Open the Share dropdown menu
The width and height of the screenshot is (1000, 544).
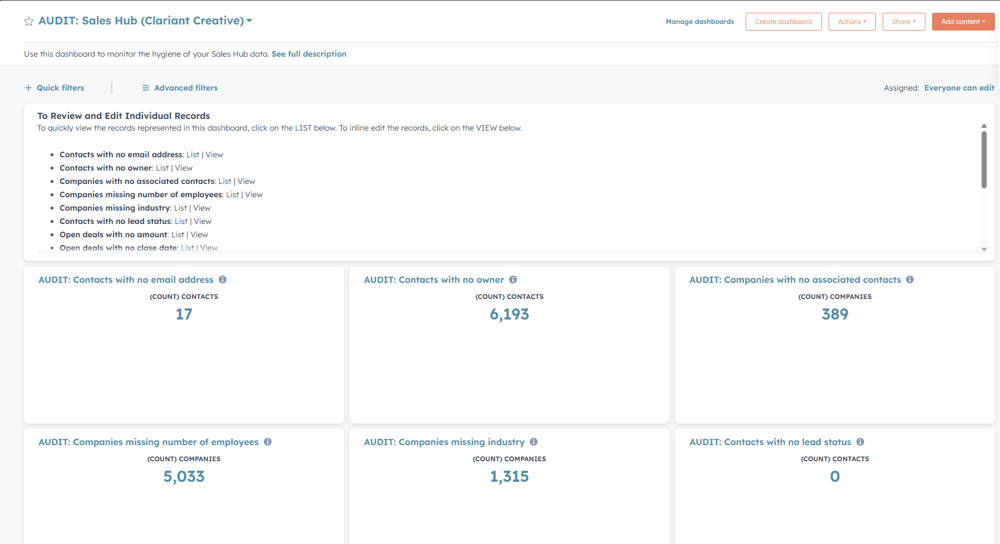click(x=903, y=21)
